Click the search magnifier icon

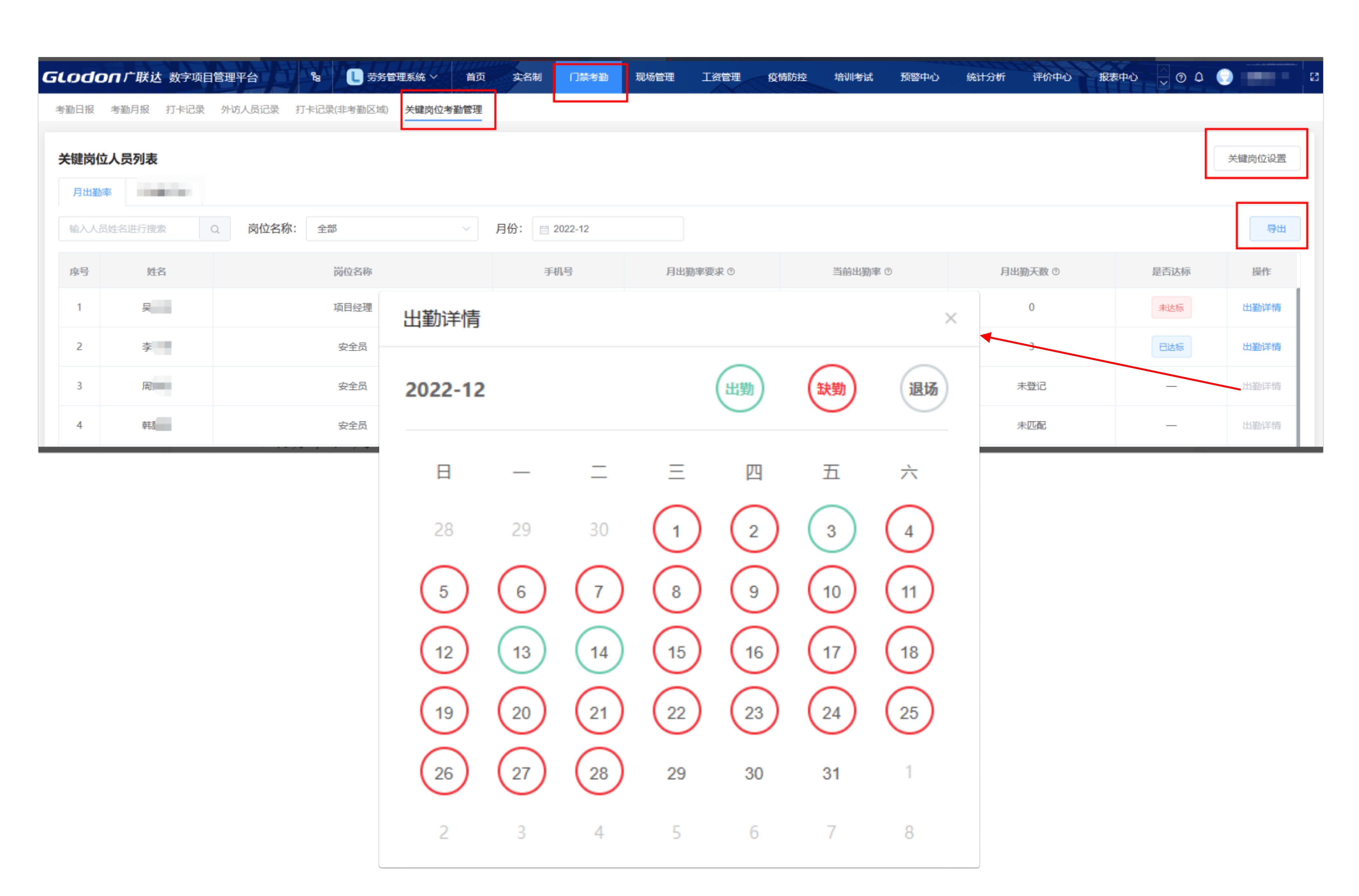tap(215, 229)
